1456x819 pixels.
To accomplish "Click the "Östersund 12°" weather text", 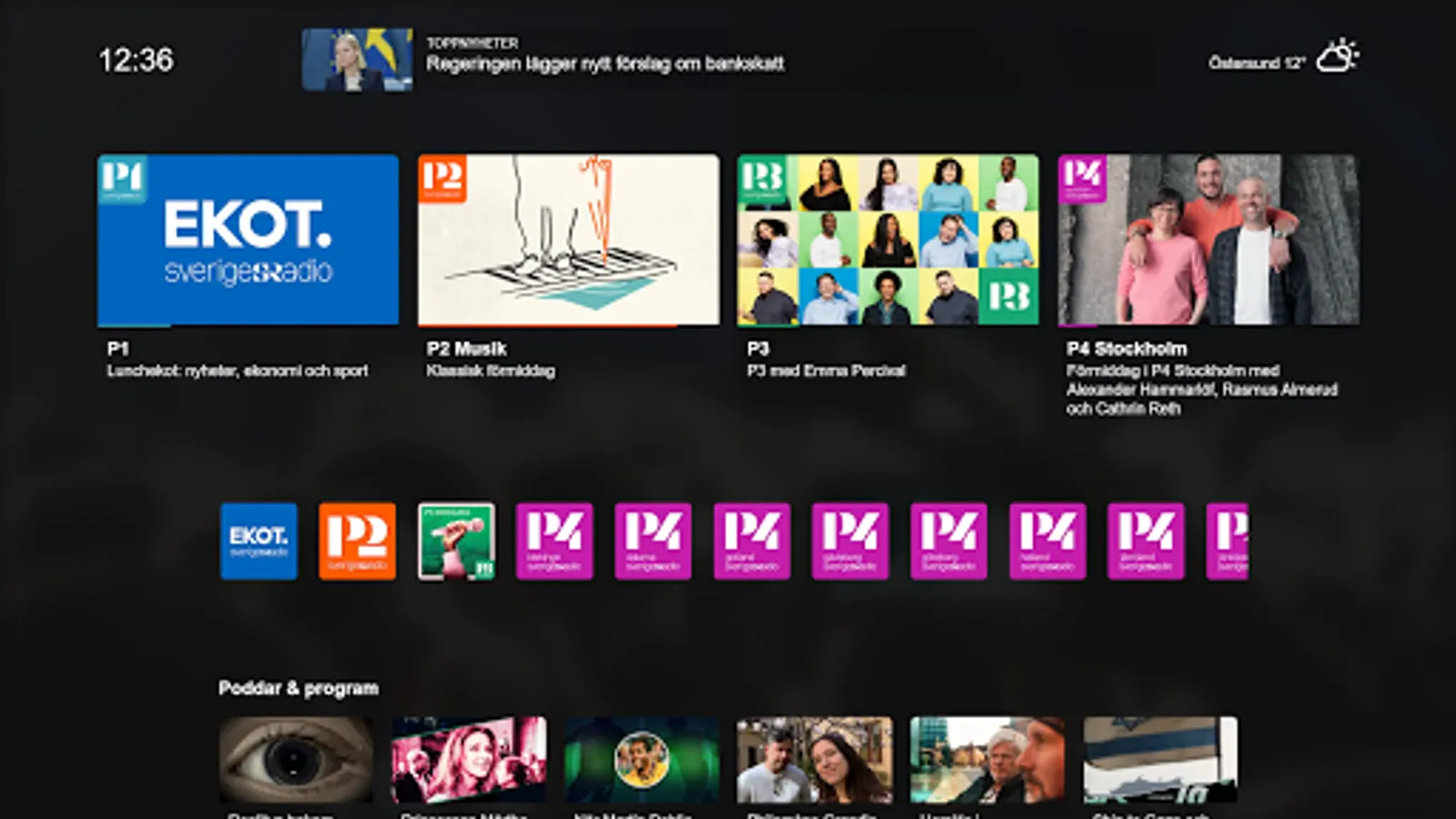I will pos(1257,63).
